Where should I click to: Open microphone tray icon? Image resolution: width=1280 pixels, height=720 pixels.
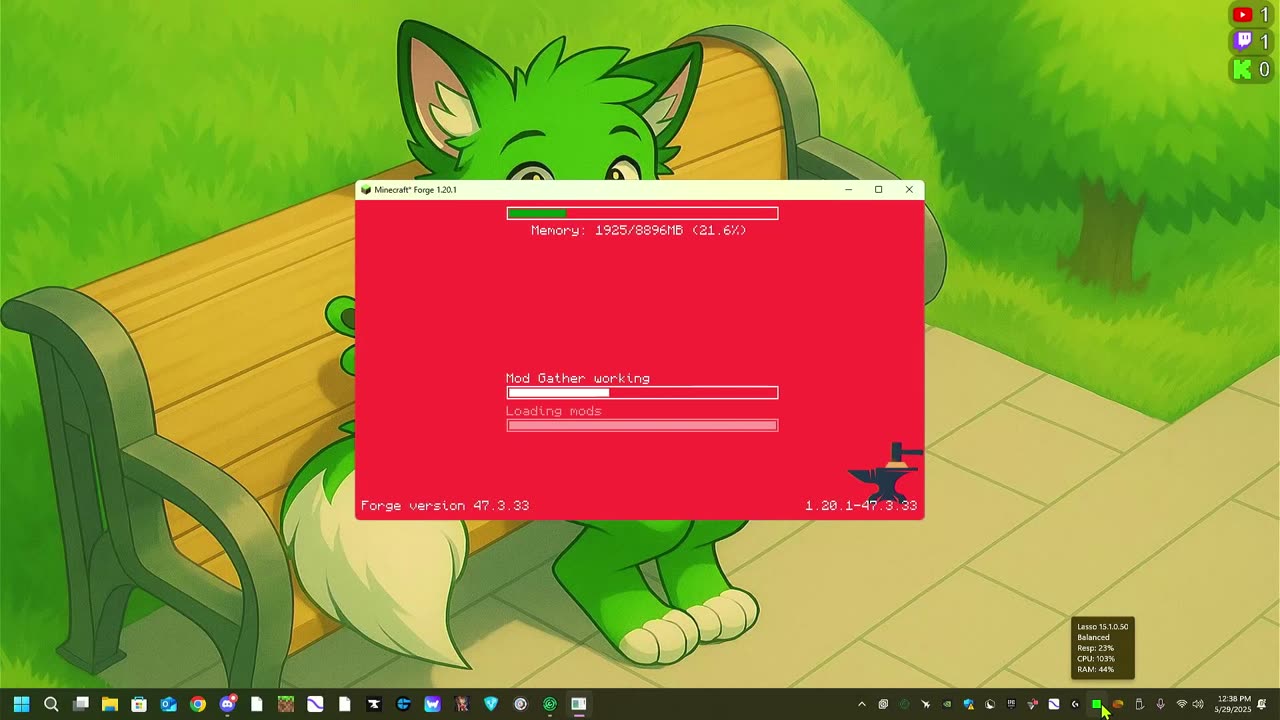(x=1160, y=704)
